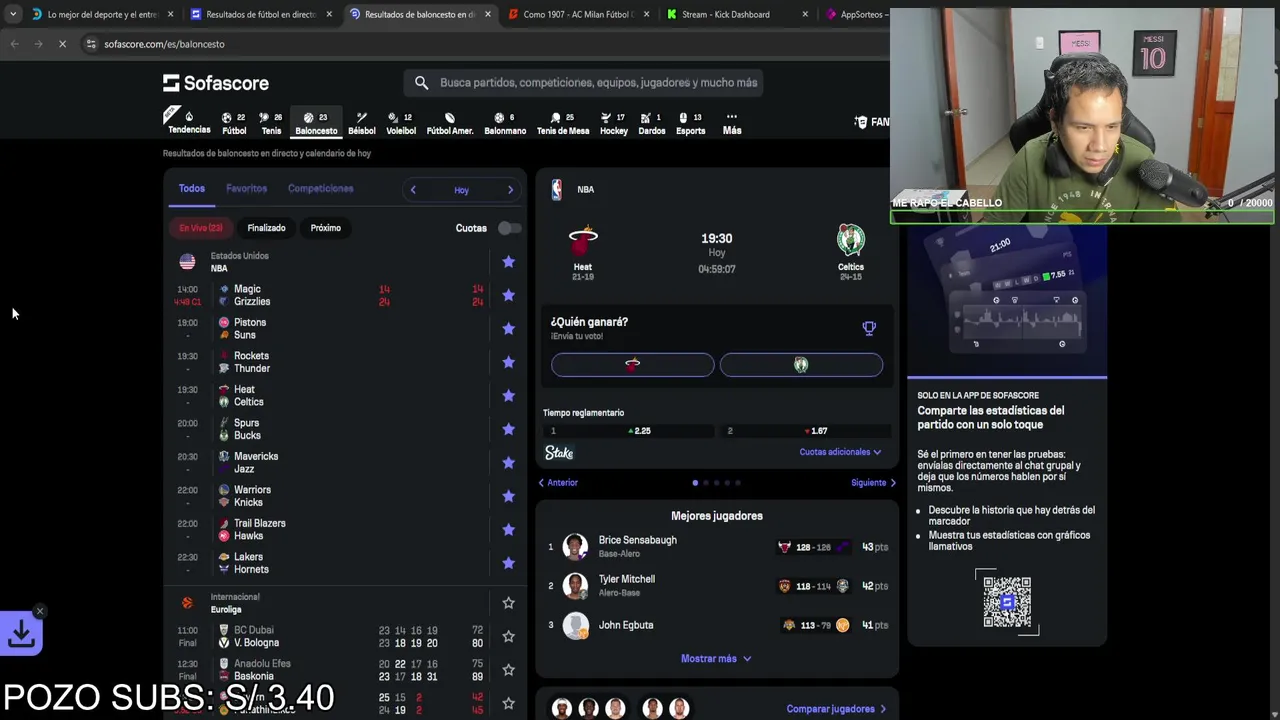
Task: Filter by Próximo matches
Action: point(325,228)
